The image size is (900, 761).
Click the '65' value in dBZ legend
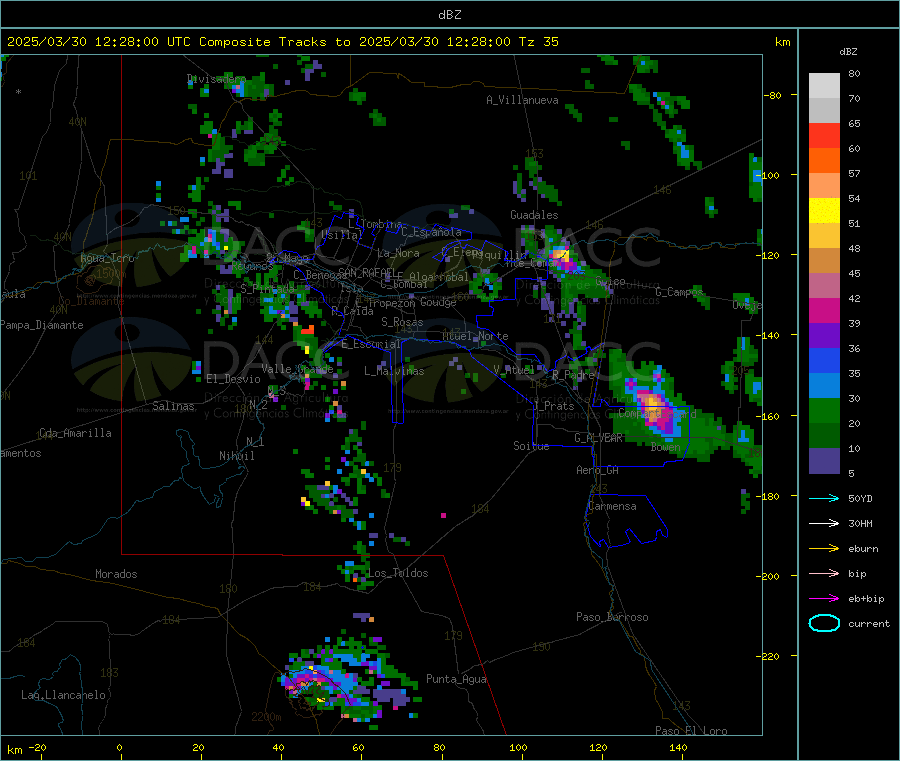coord(854,123)
